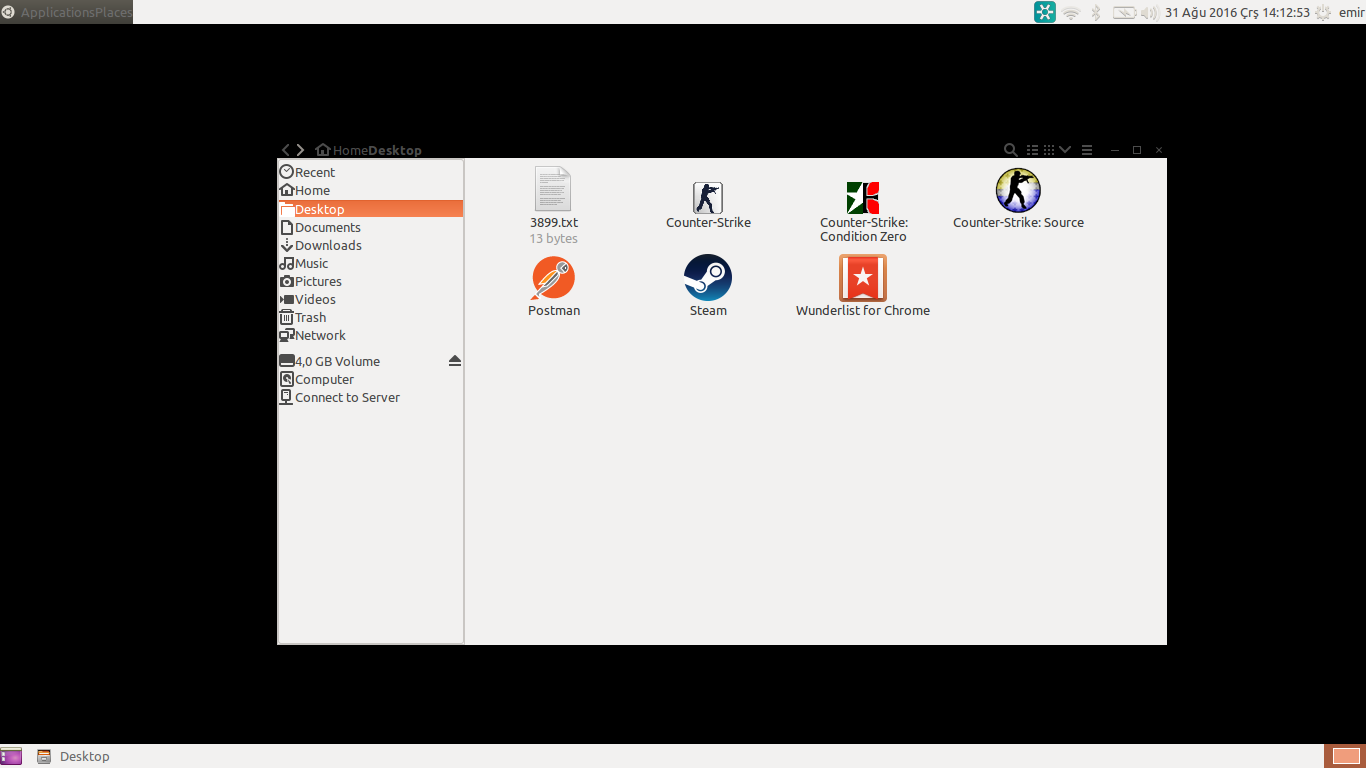Open Documents in the sidebar
This screenshot has height=768, width=1366.
tap(370, 227)
